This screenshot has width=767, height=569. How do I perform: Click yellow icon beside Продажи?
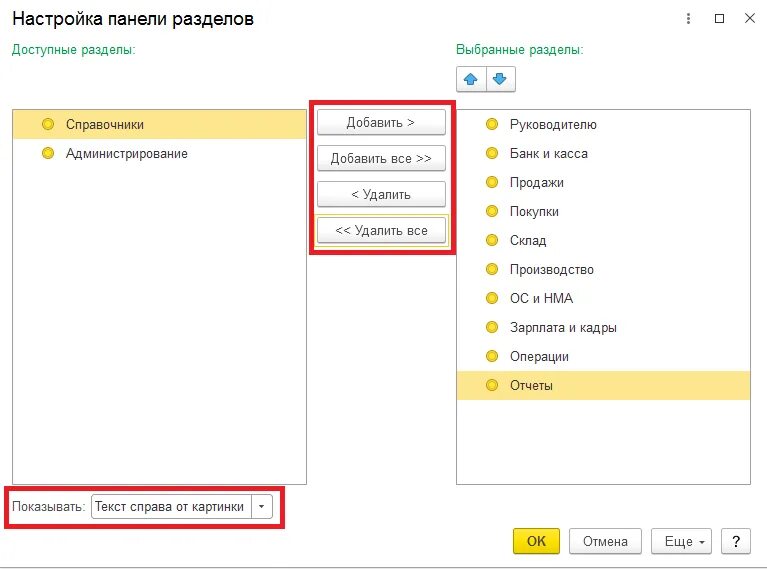[492, 182]
